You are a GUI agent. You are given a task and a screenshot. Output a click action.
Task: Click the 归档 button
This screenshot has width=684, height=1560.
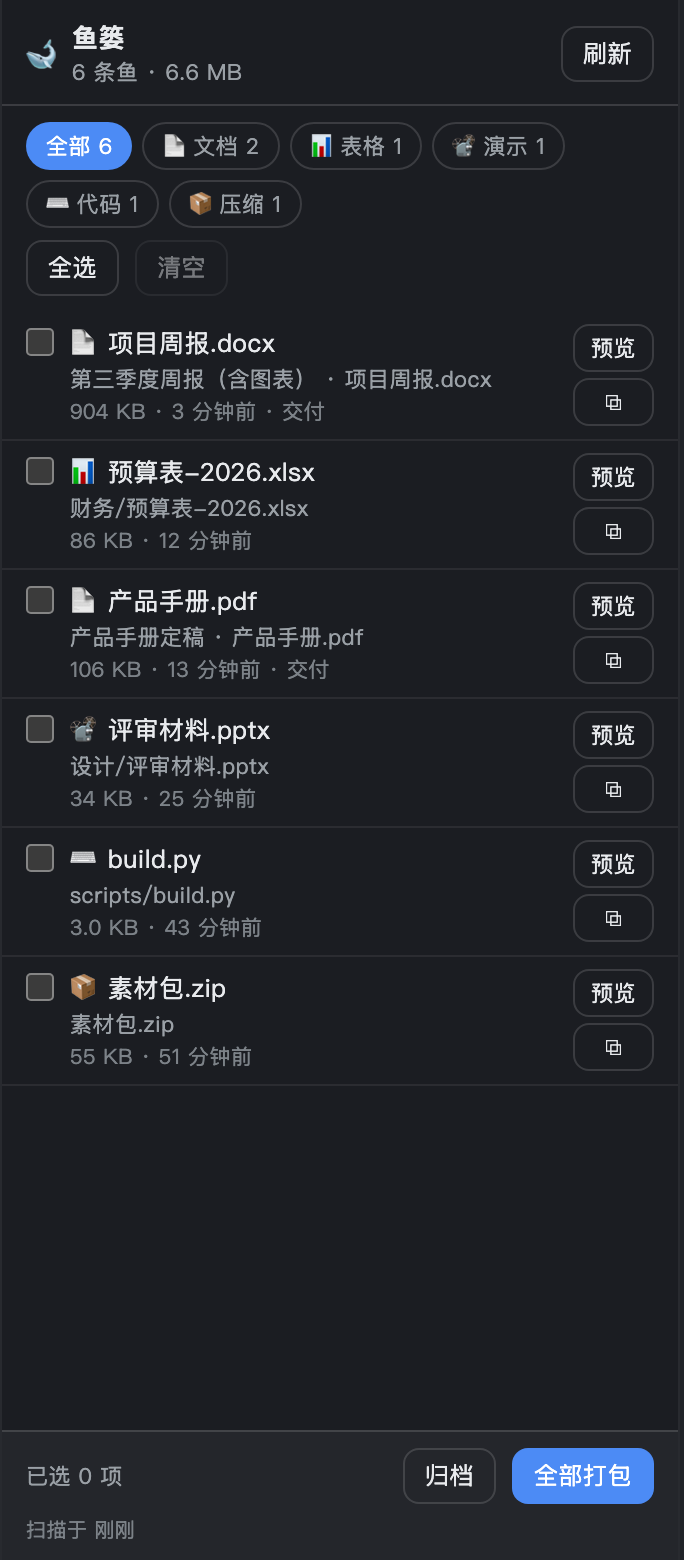[449, 1476]
